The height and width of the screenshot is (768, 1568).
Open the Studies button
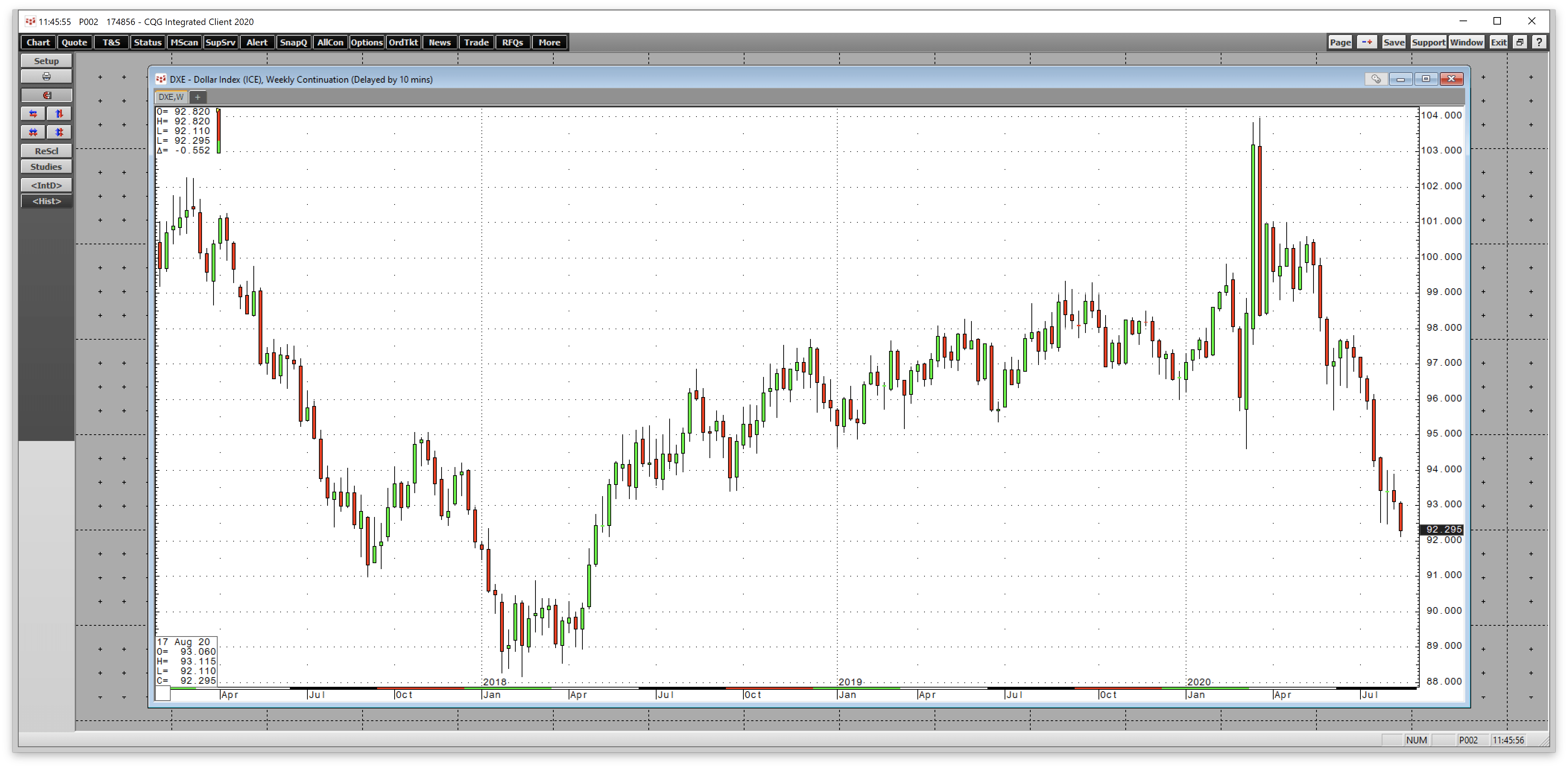(x=46, y=167)
